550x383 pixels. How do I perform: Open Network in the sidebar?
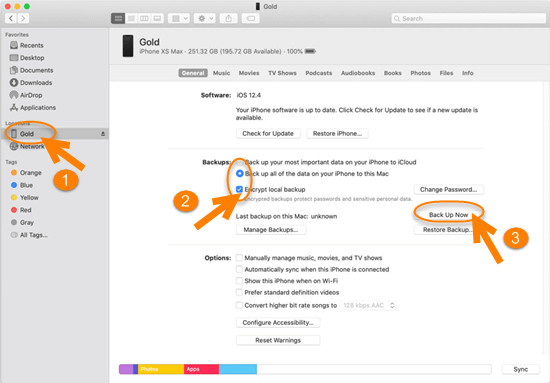tap(27, 146)
